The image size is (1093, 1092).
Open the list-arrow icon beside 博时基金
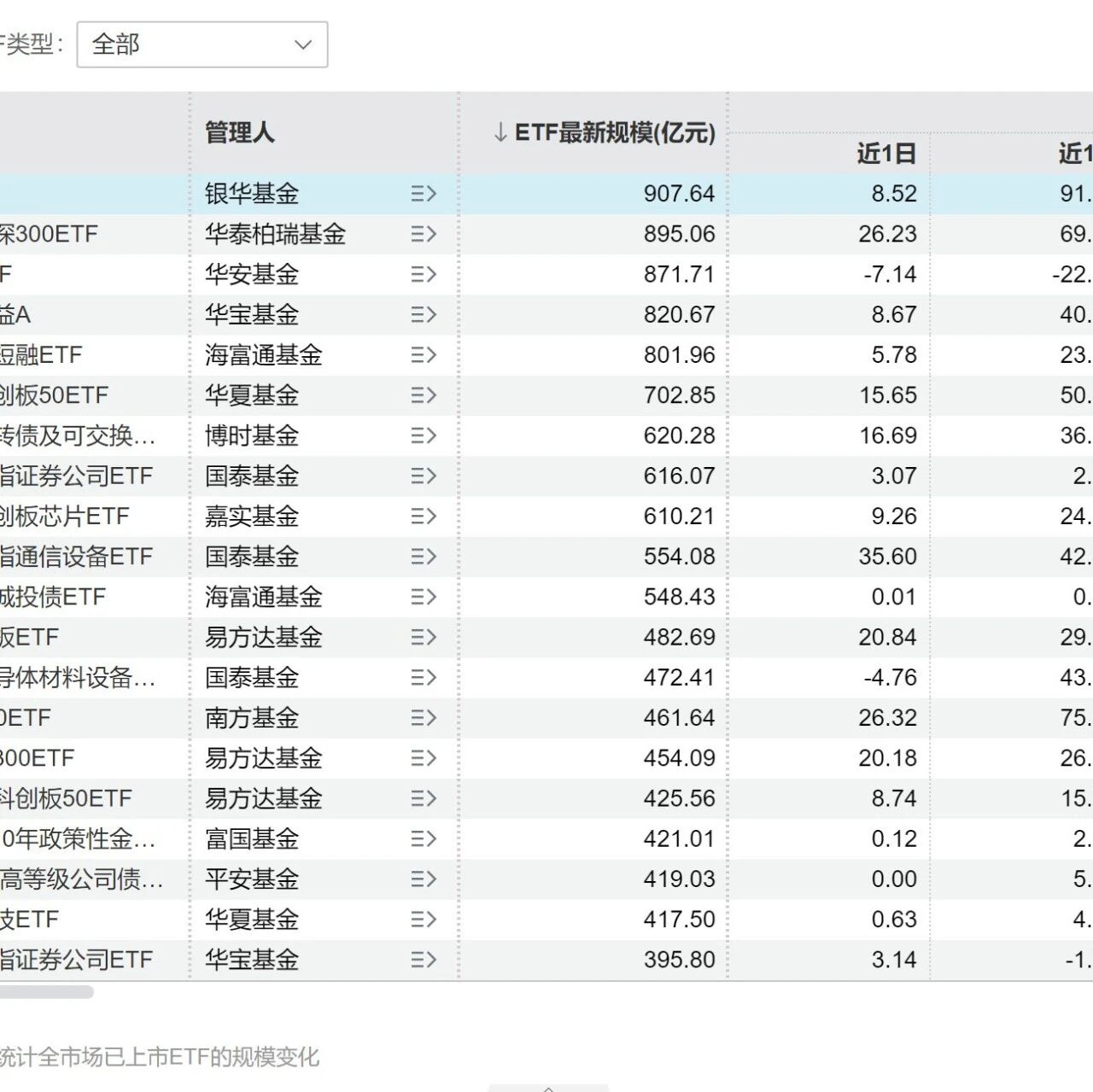424,435
